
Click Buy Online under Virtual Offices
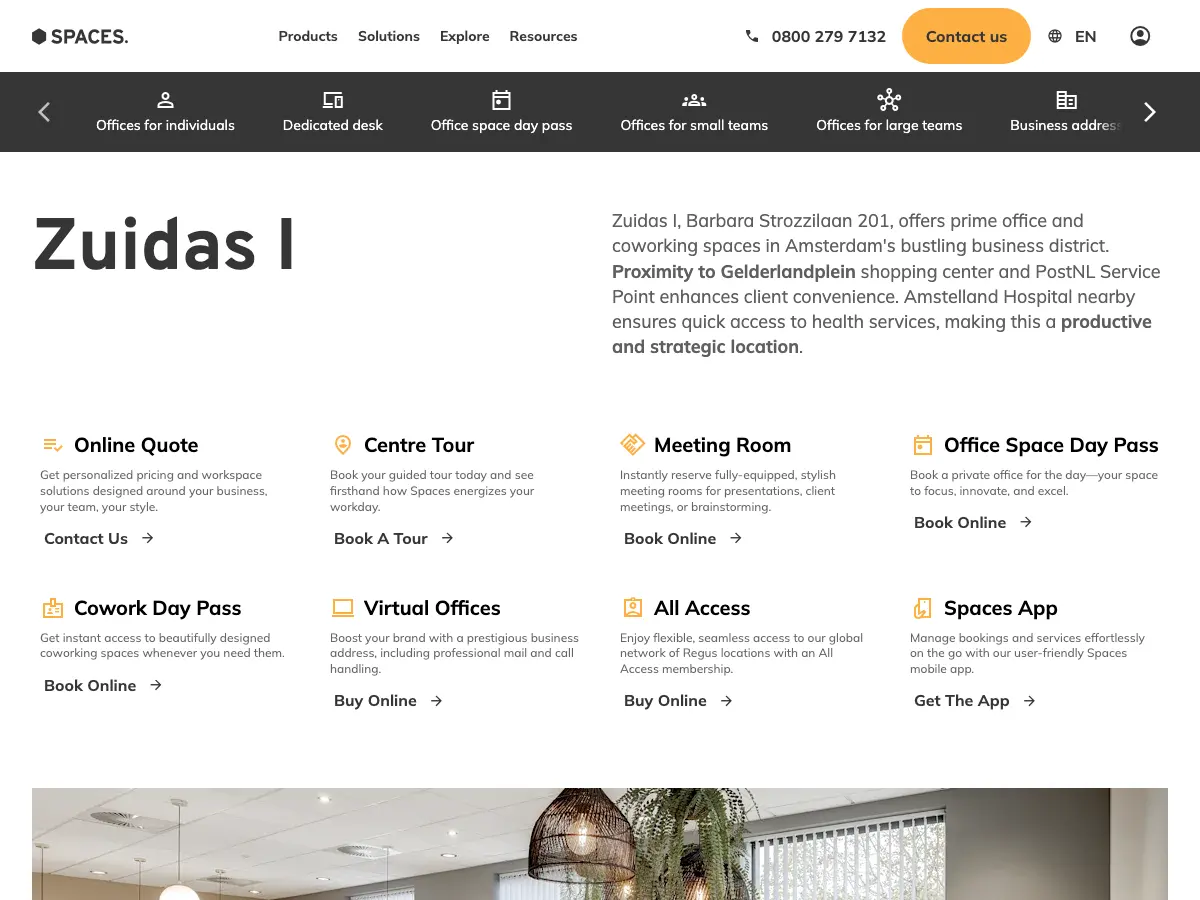click(375, 701)
